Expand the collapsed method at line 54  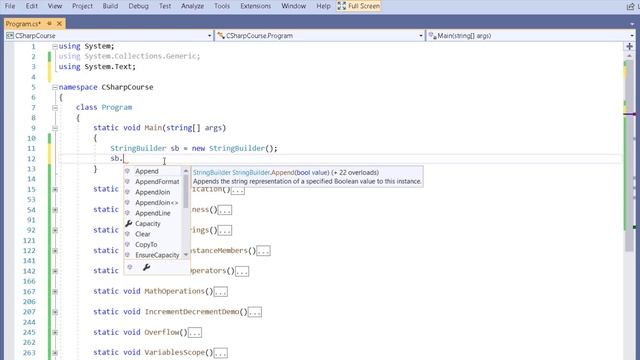click(55, 210)
